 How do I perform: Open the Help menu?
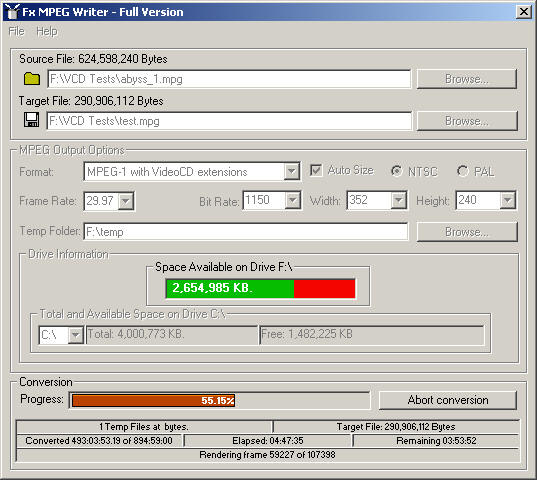click(x=47, y=31)
